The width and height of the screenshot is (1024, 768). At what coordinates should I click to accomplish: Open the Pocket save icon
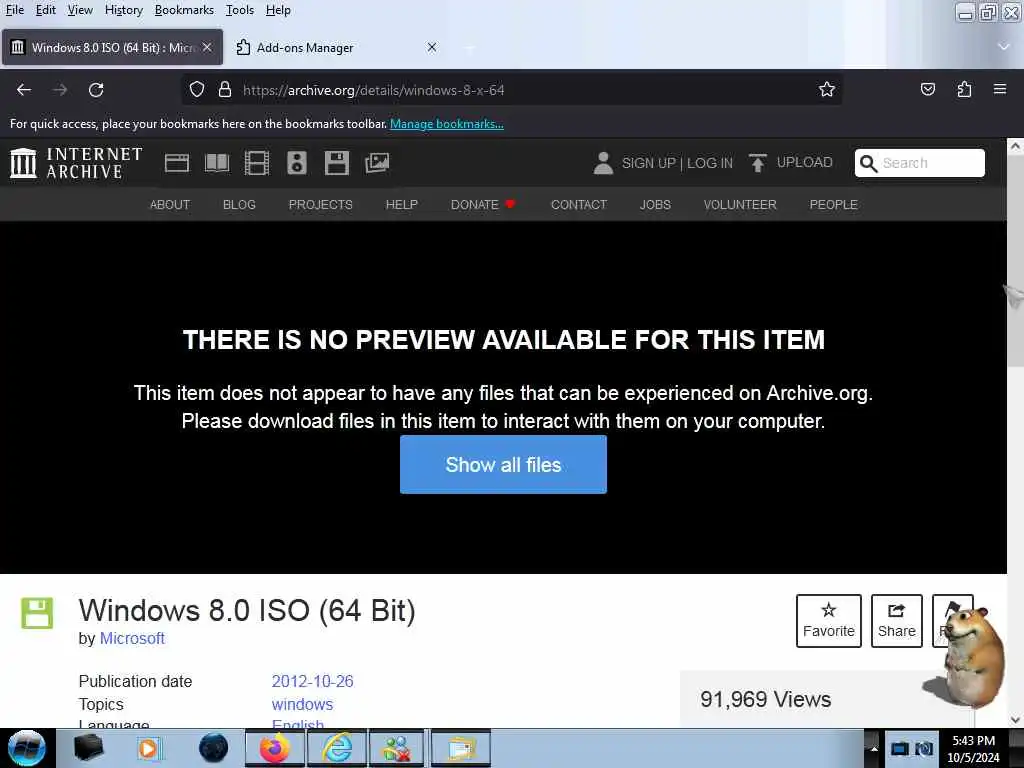point(927,89)
